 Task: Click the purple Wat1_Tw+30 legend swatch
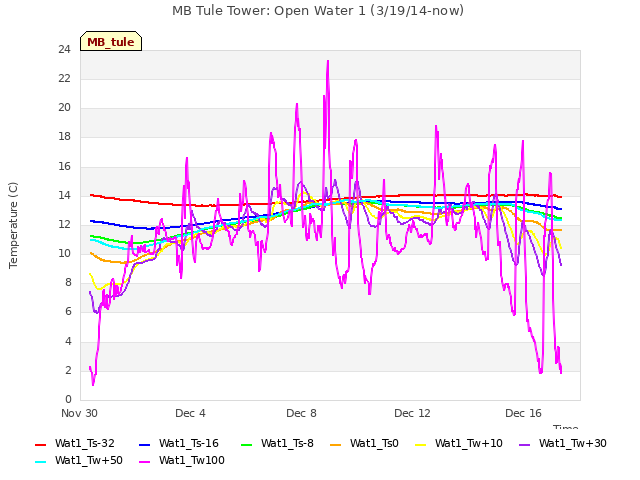(524, 444)
